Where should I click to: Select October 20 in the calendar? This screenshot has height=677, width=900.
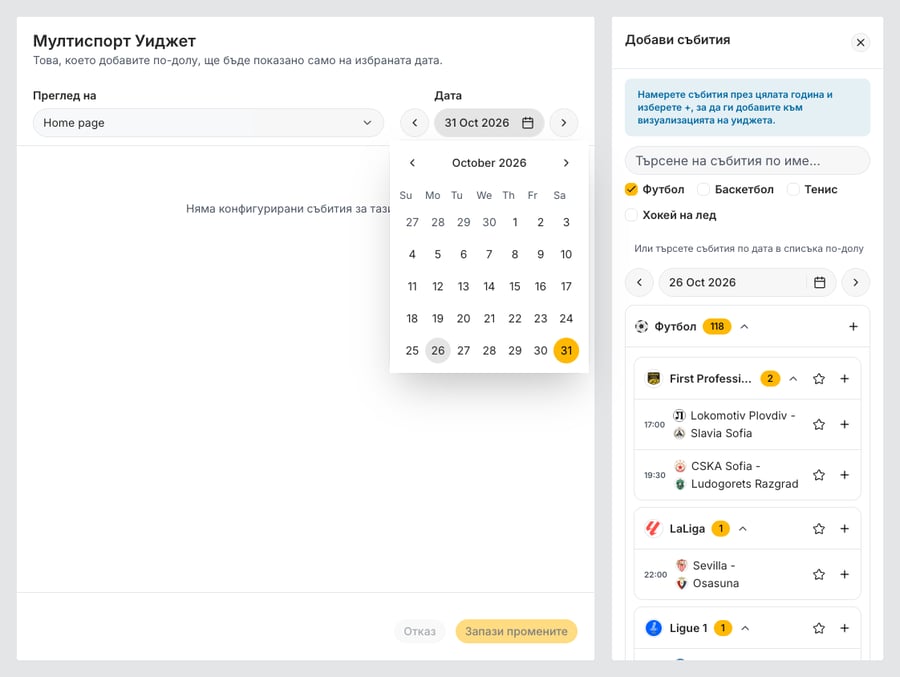coord(463,319)
